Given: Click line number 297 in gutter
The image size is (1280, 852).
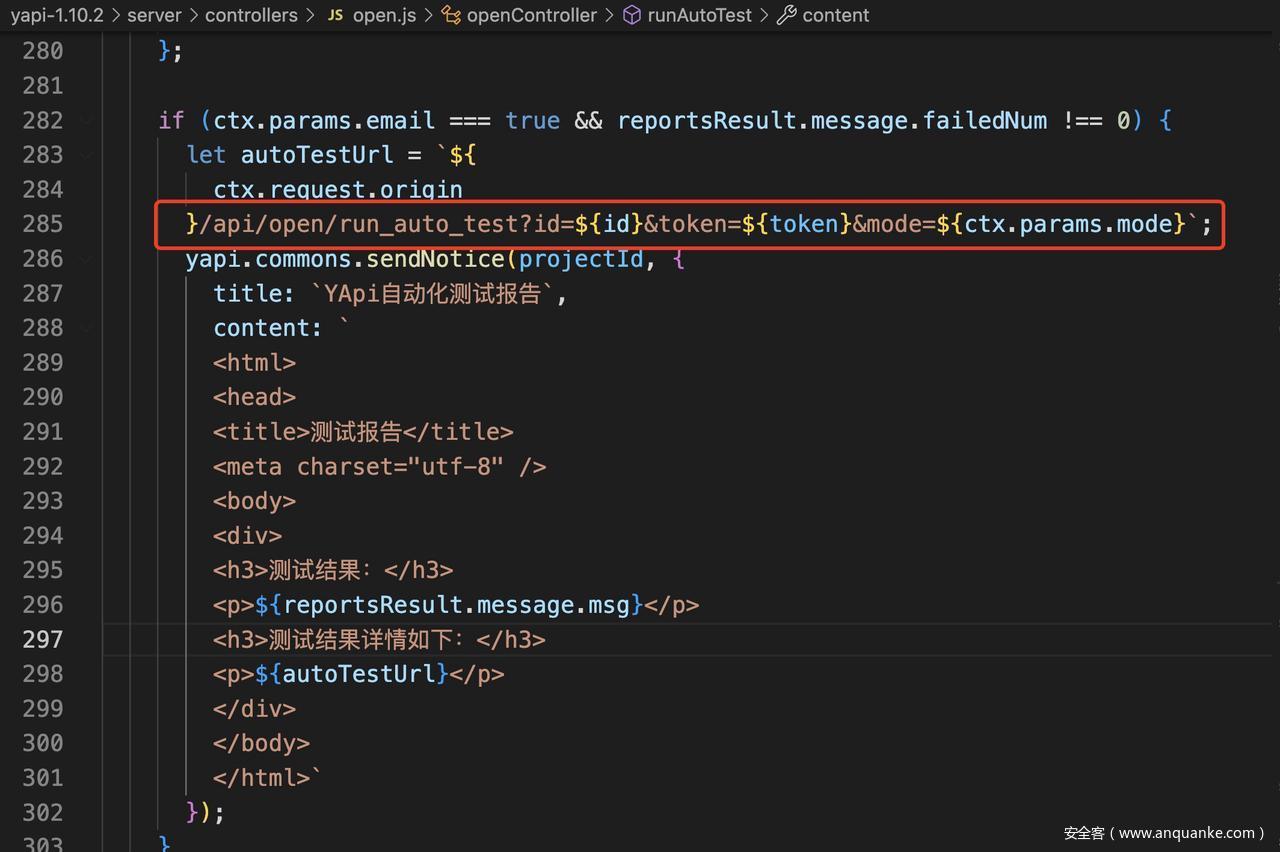Looking at the screenshot, I should coord(43,639).
